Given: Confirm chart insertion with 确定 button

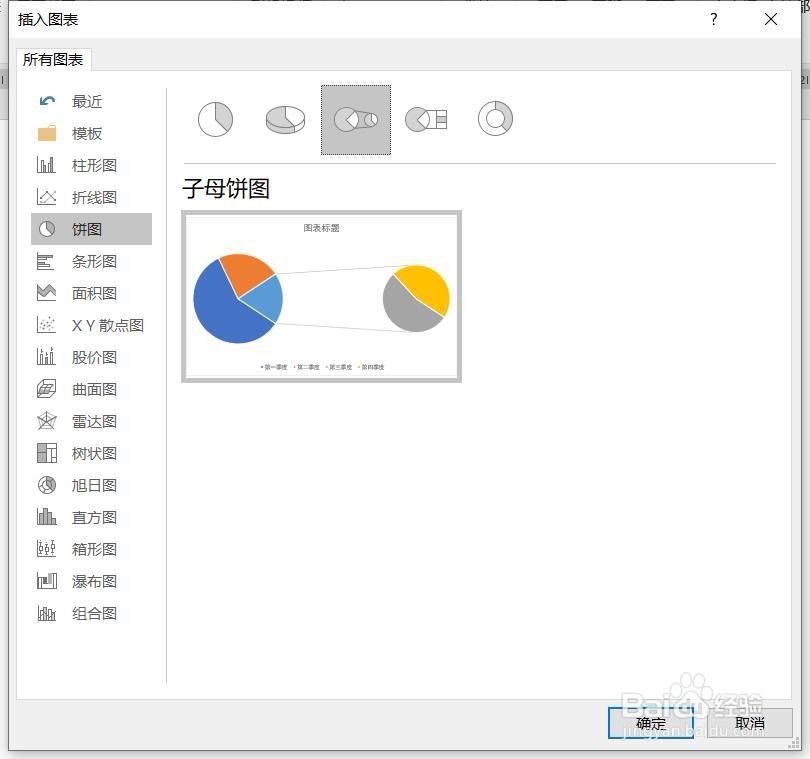Looking at the screenshot, I should [x=652, y=724].
